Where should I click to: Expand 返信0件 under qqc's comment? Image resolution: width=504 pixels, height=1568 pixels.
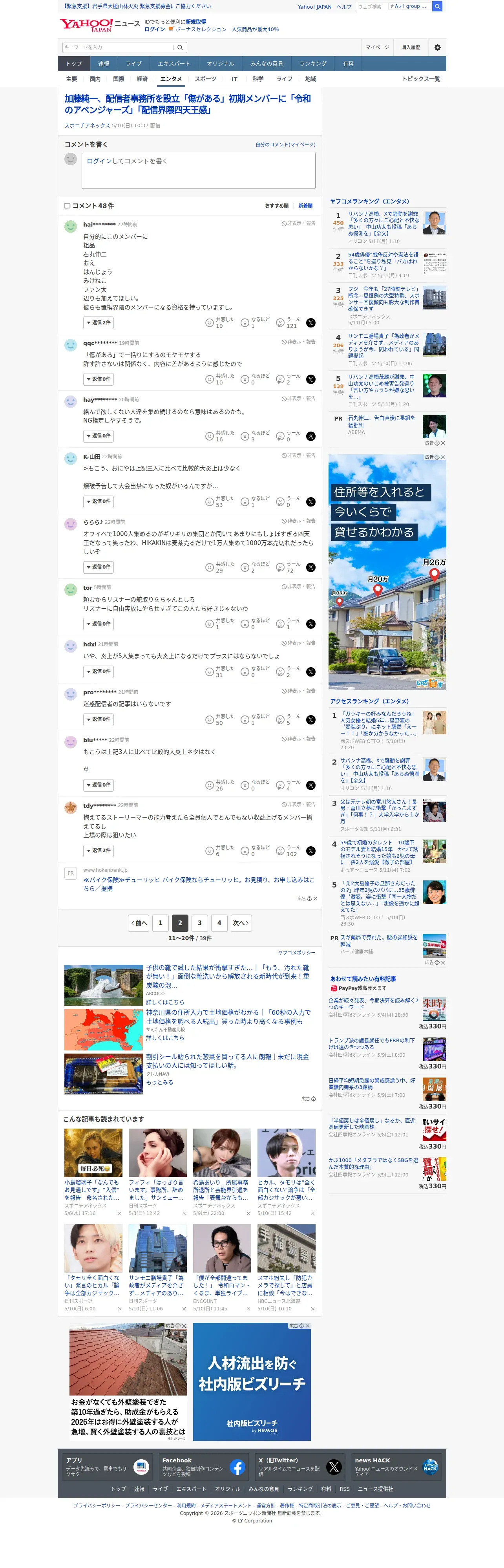click(x=98, y=380)
